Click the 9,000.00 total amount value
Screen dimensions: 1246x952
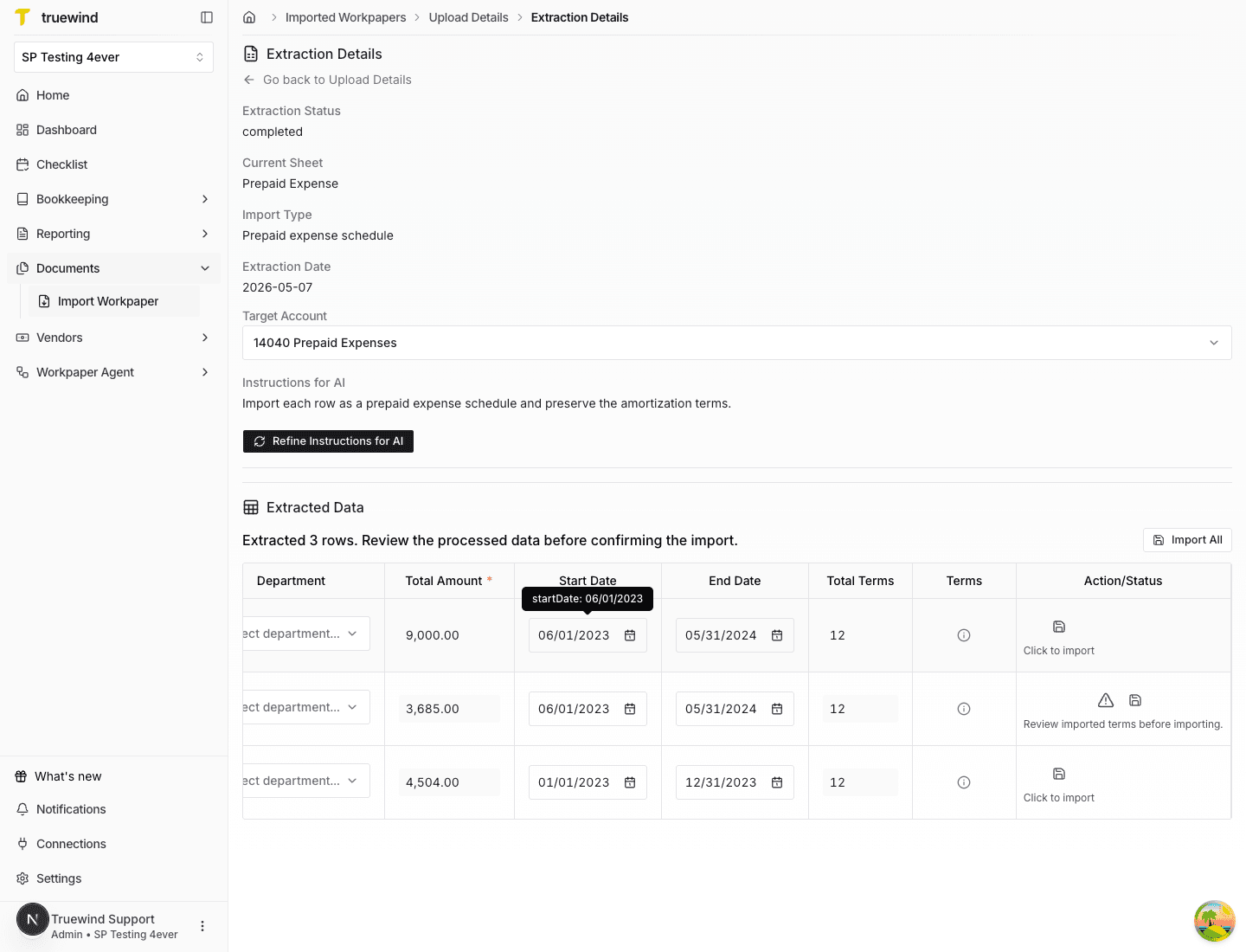432,635
